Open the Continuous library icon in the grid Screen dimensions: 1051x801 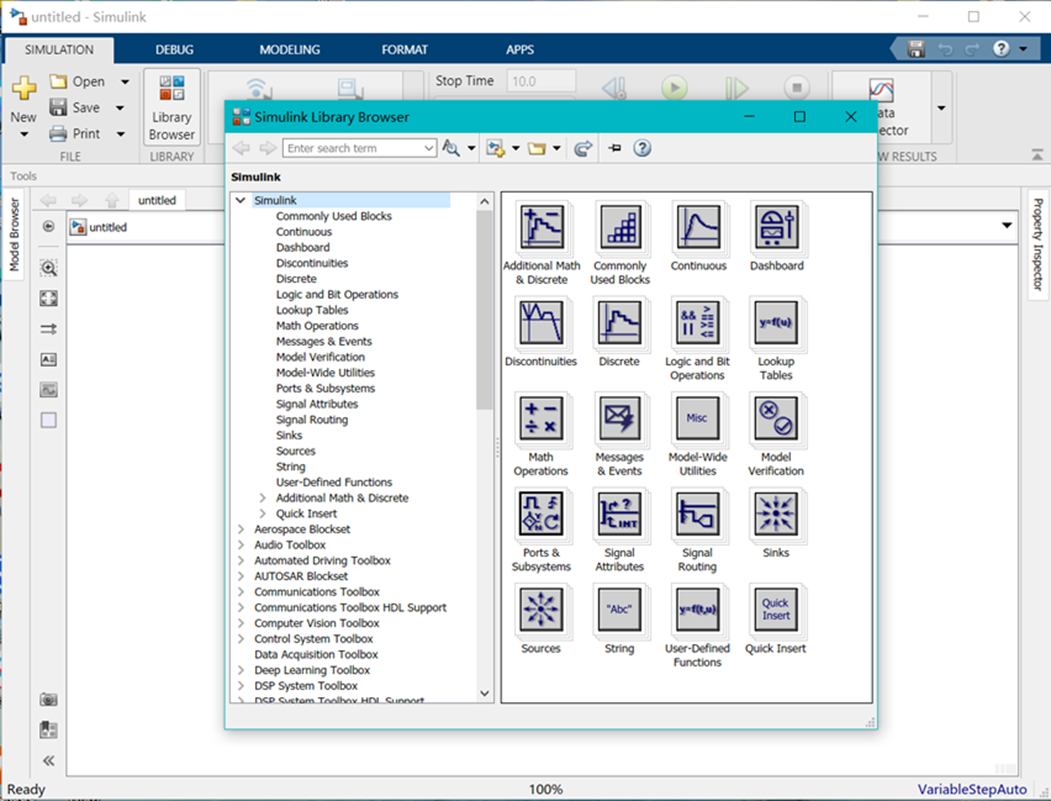[698, 228]
